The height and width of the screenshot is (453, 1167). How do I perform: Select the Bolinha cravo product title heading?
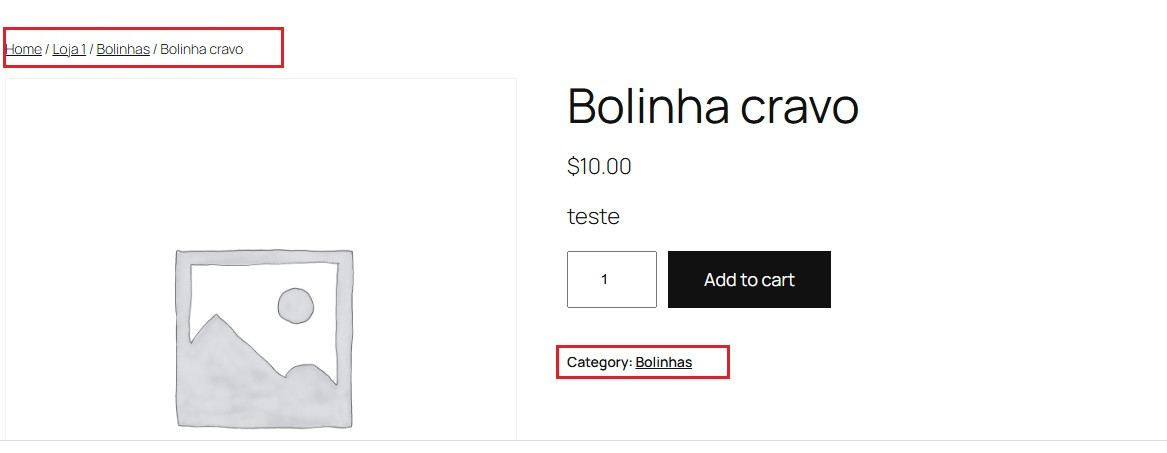(x=713, y=106)
